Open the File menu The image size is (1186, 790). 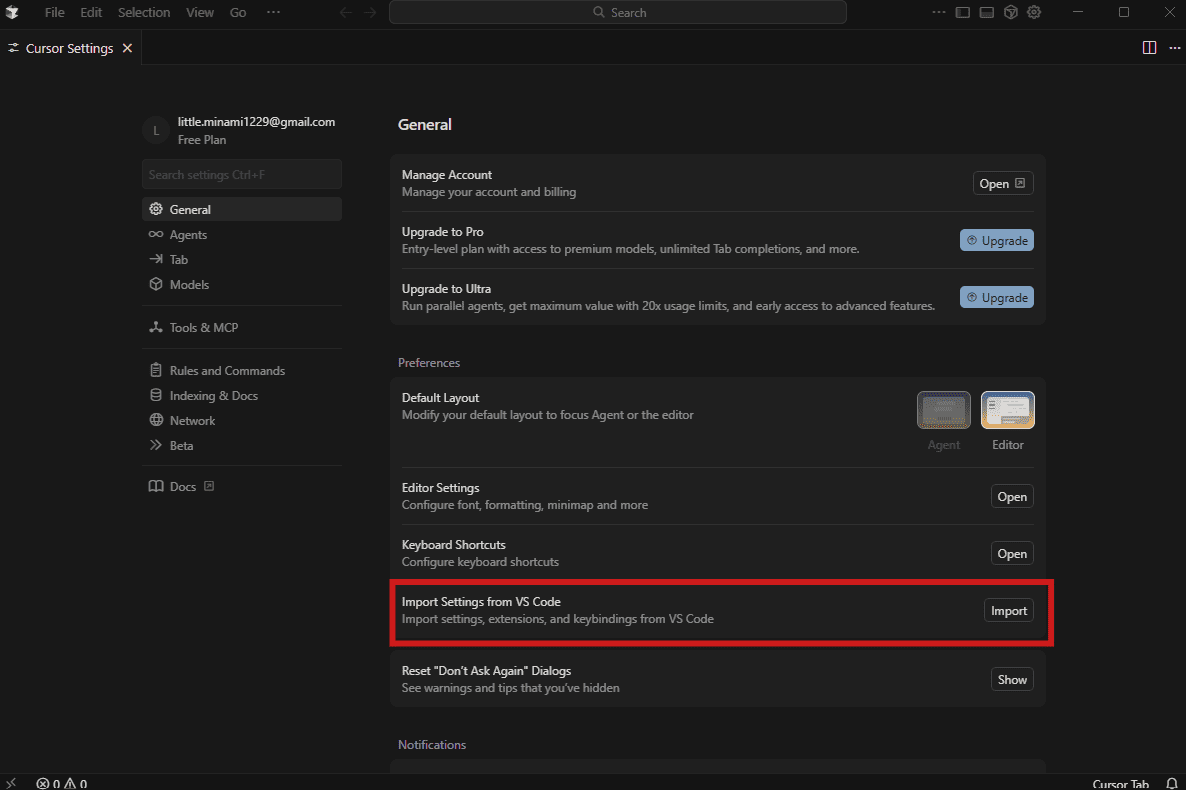coord(55,13)
